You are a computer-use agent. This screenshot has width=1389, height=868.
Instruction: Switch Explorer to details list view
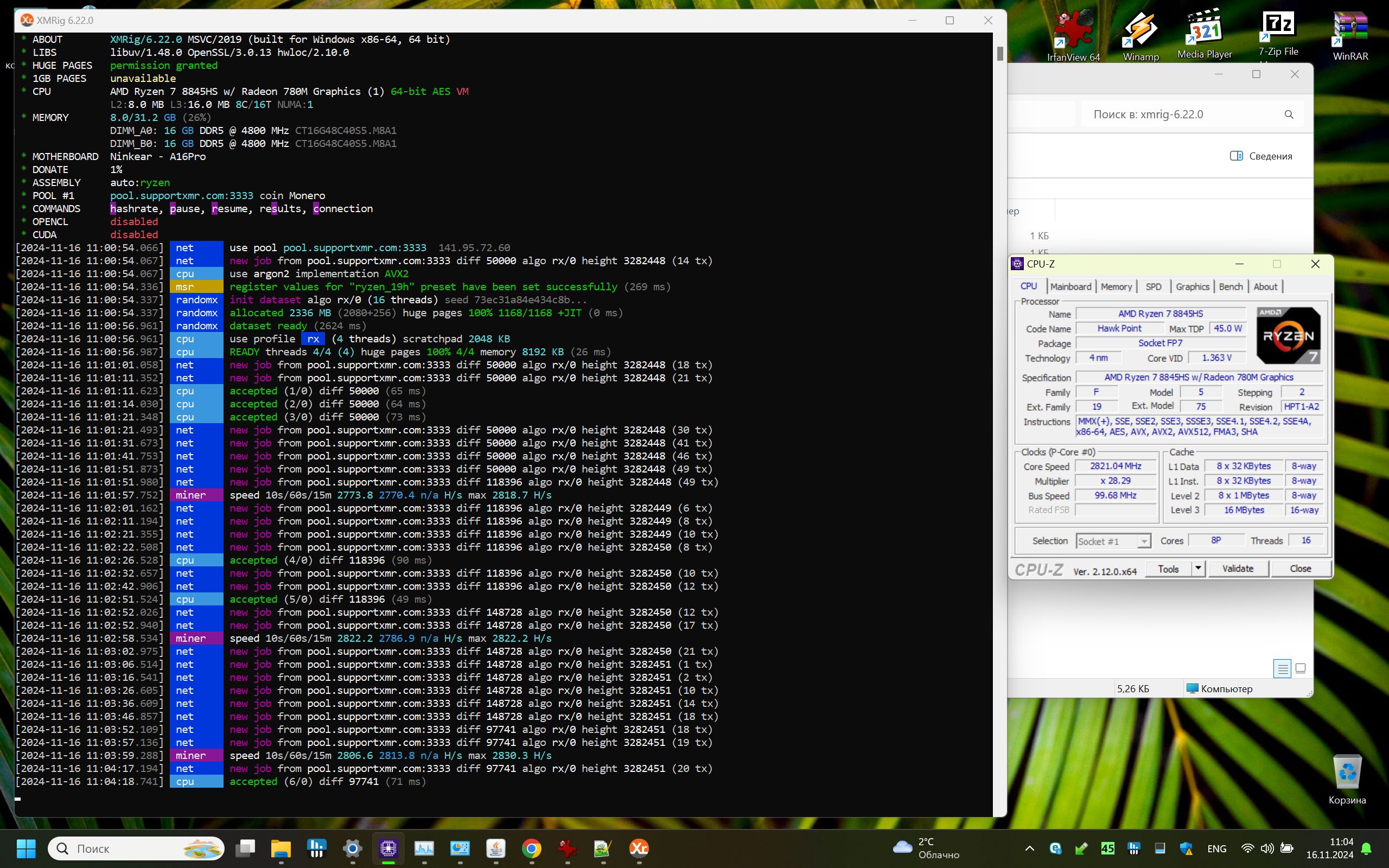[1282, 668]
